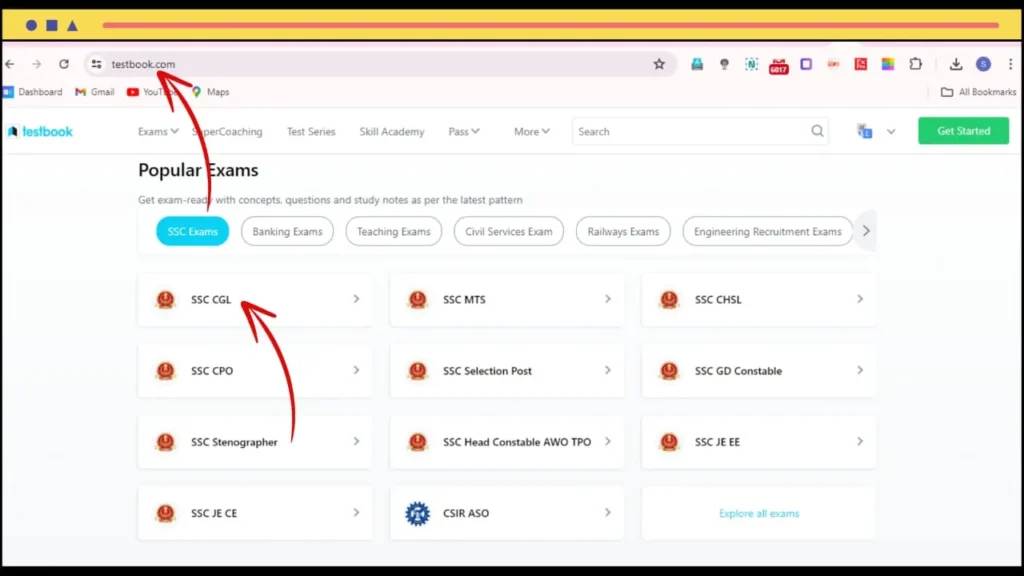Click the chevron on the SSC MTS card
The width and height of the screenshot is (1024, 576).
[x=608, y=299]
